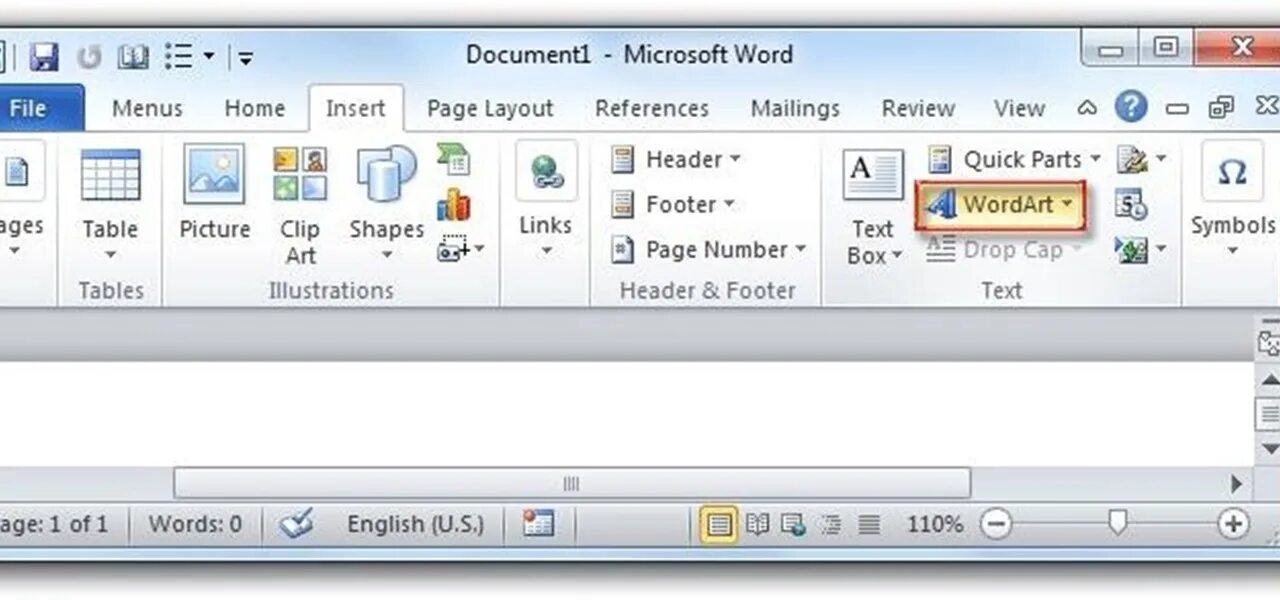Click the Save icon in Quick Access Toolbar
Viewport: 1280px width, 600px height.
click(x=43, y=56)
